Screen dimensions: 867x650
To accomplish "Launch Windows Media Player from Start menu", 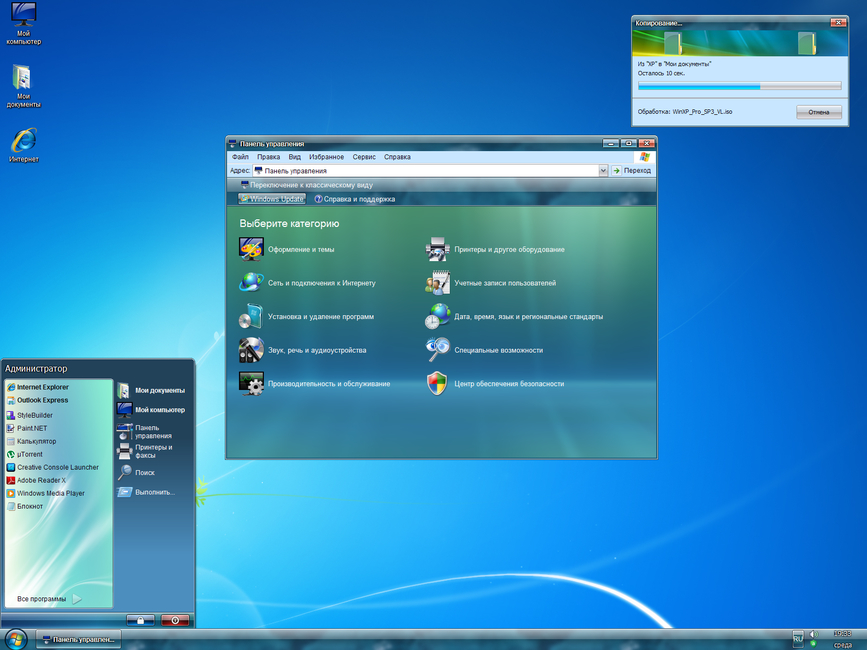I will point(46,493).
